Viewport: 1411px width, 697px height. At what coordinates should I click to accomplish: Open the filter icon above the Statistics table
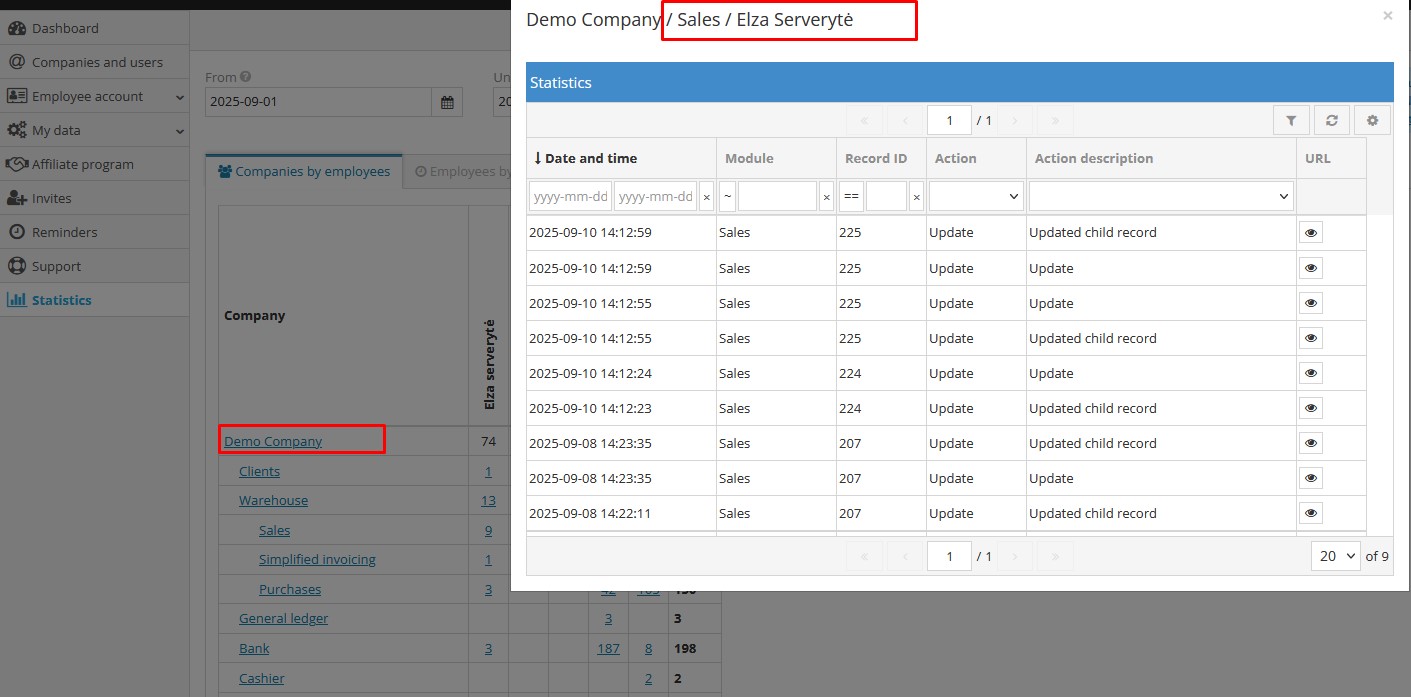click(1291, 119)
